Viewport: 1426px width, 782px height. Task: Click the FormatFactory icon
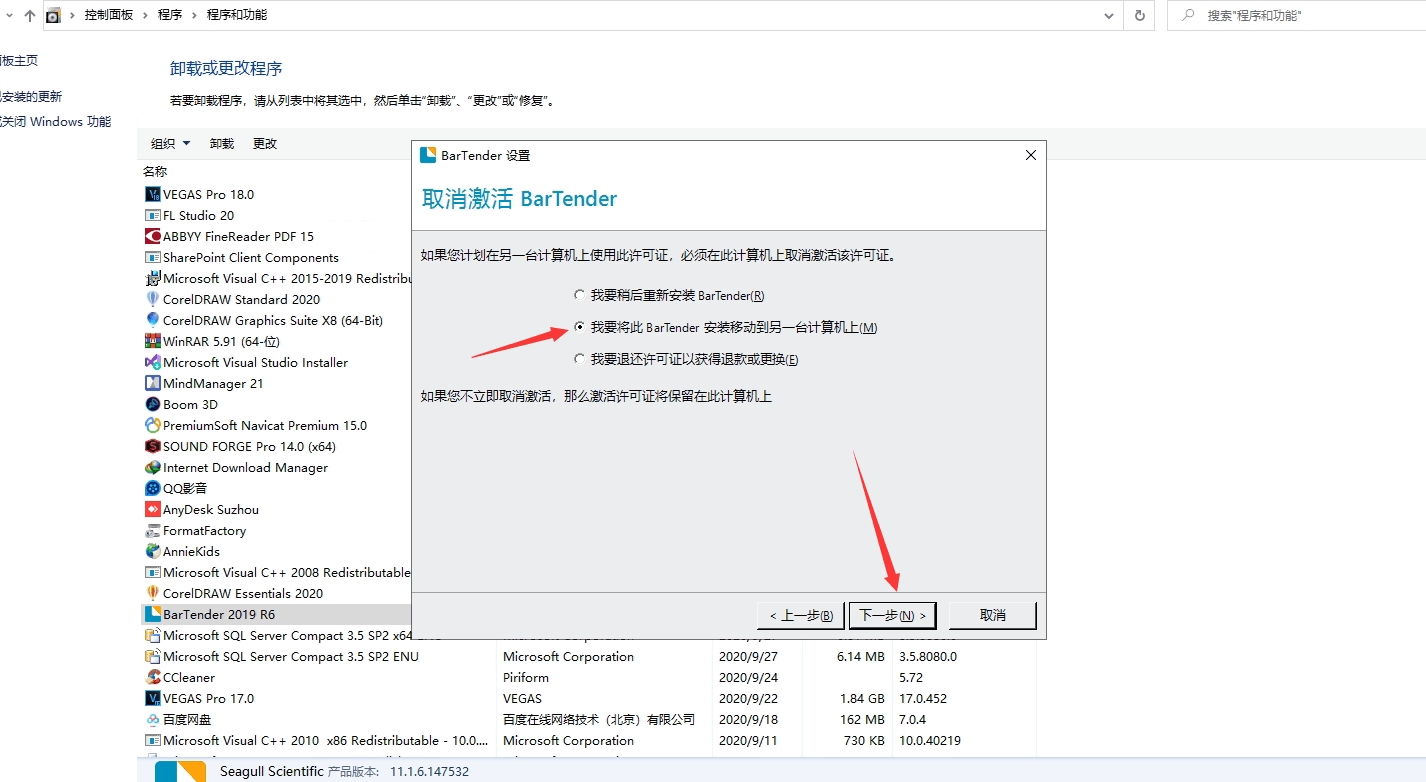[x=153, y=530]
